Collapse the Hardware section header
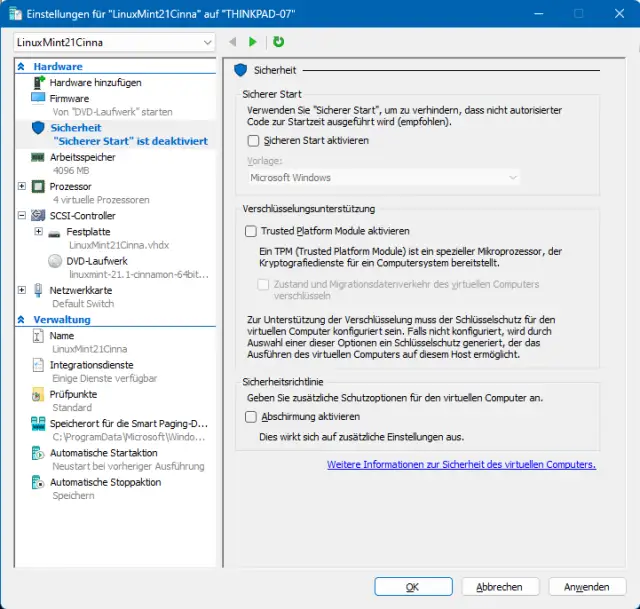Screen dimensions: 640x609 [x=23, y=66]
